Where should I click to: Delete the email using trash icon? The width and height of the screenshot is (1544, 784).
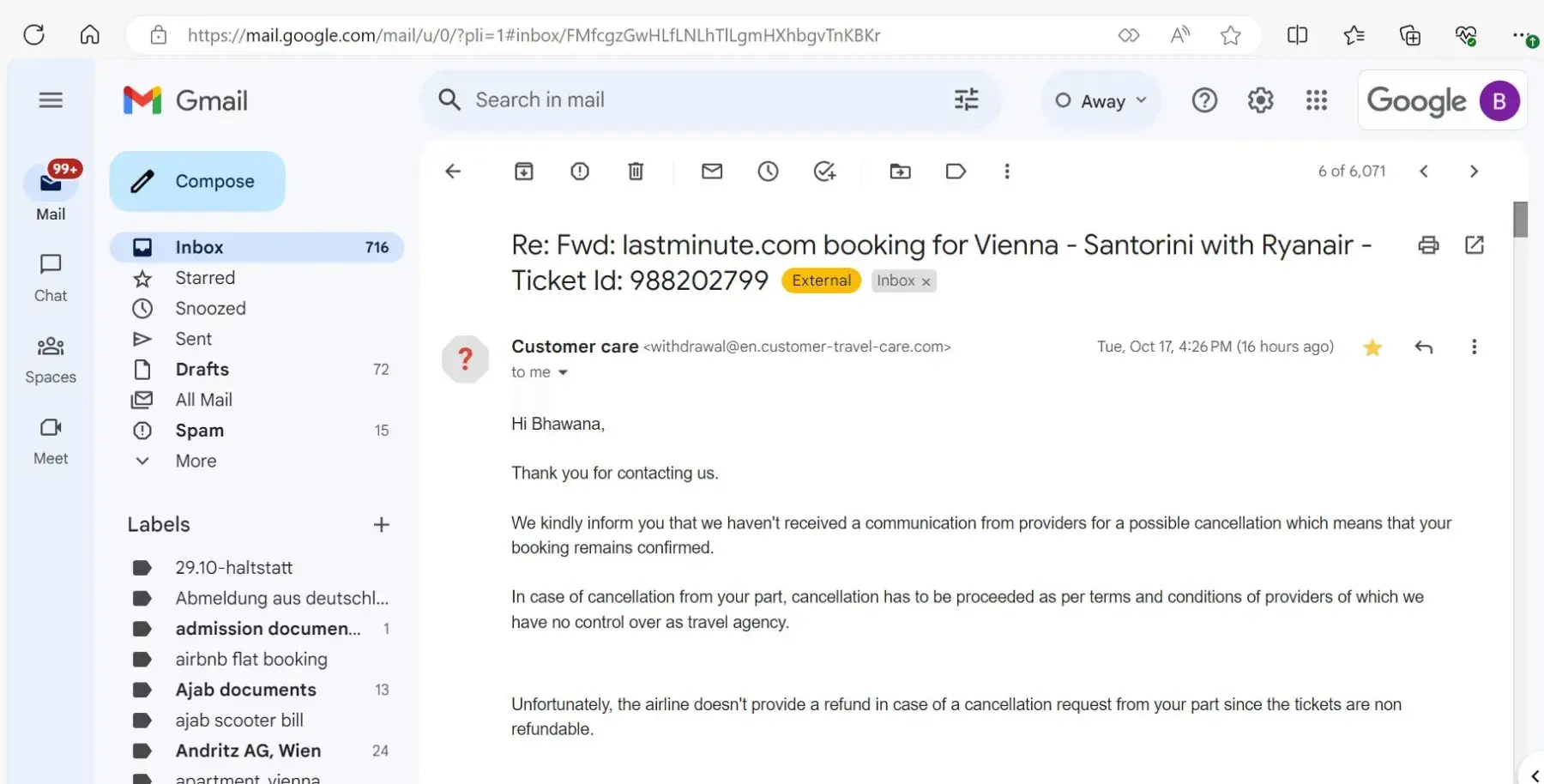pyautogui.click(x=636, y=172)
